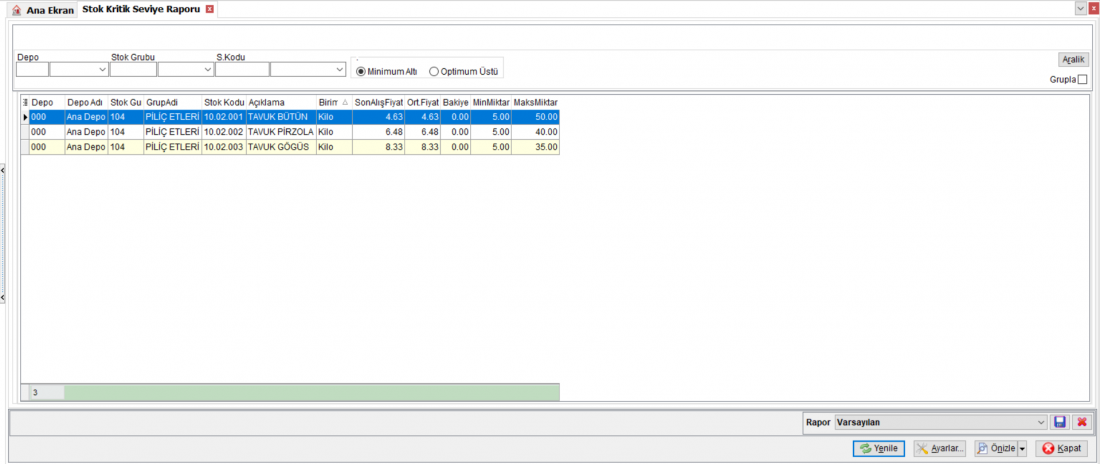Click the MinMiktar column header
1100x464 pixels.
491,102
